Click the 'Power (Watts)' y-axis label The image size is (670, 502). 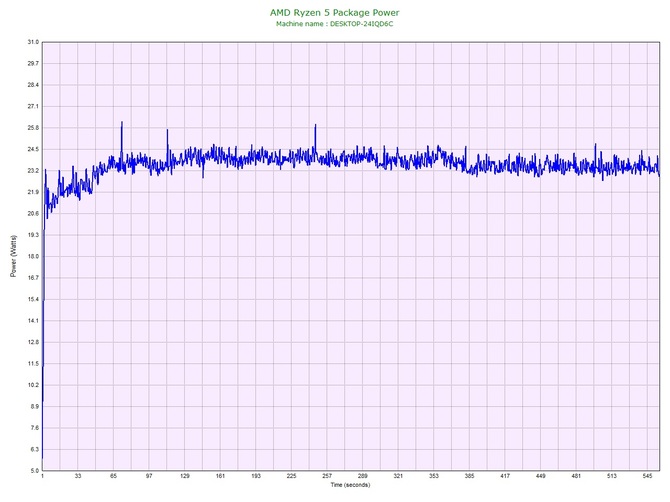pyautogui.click(x=13, y=256)
